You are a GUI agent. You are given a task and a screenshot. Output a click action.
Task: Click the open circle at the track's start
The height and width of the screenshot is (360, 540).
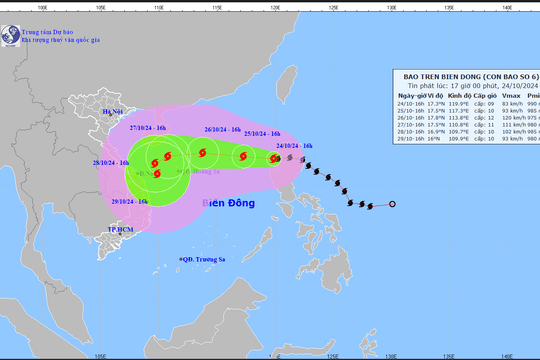point(392,204)
